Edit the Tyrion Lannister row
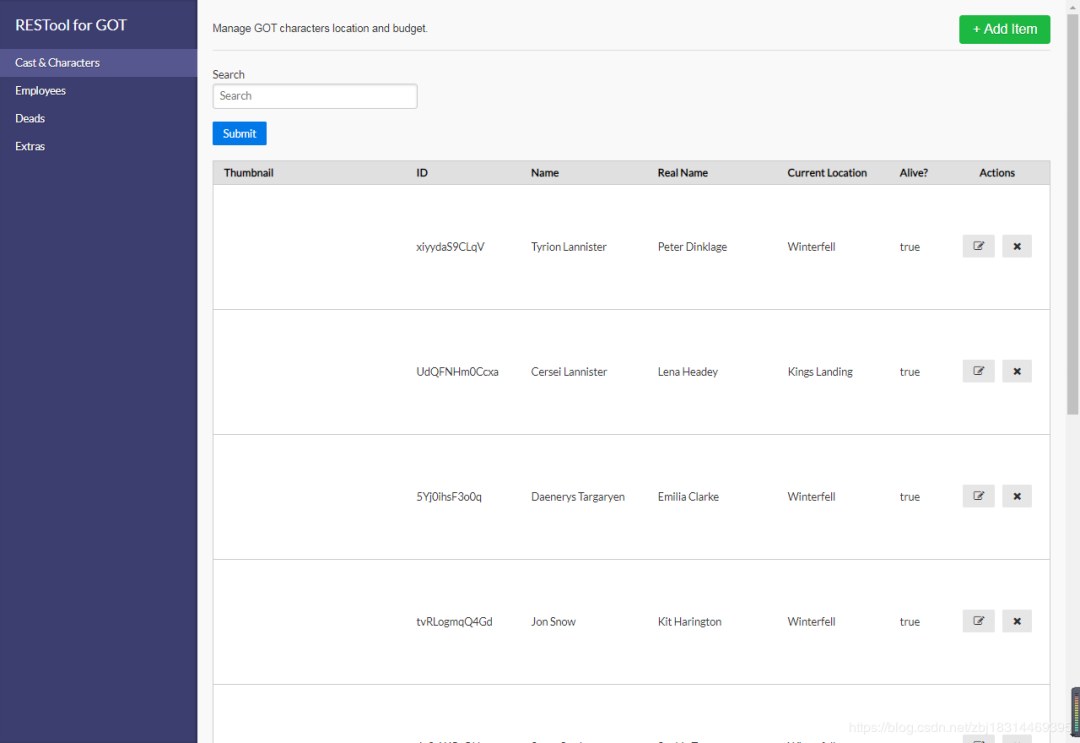This screenshot has width=1080, height=743. coord(978,247)
